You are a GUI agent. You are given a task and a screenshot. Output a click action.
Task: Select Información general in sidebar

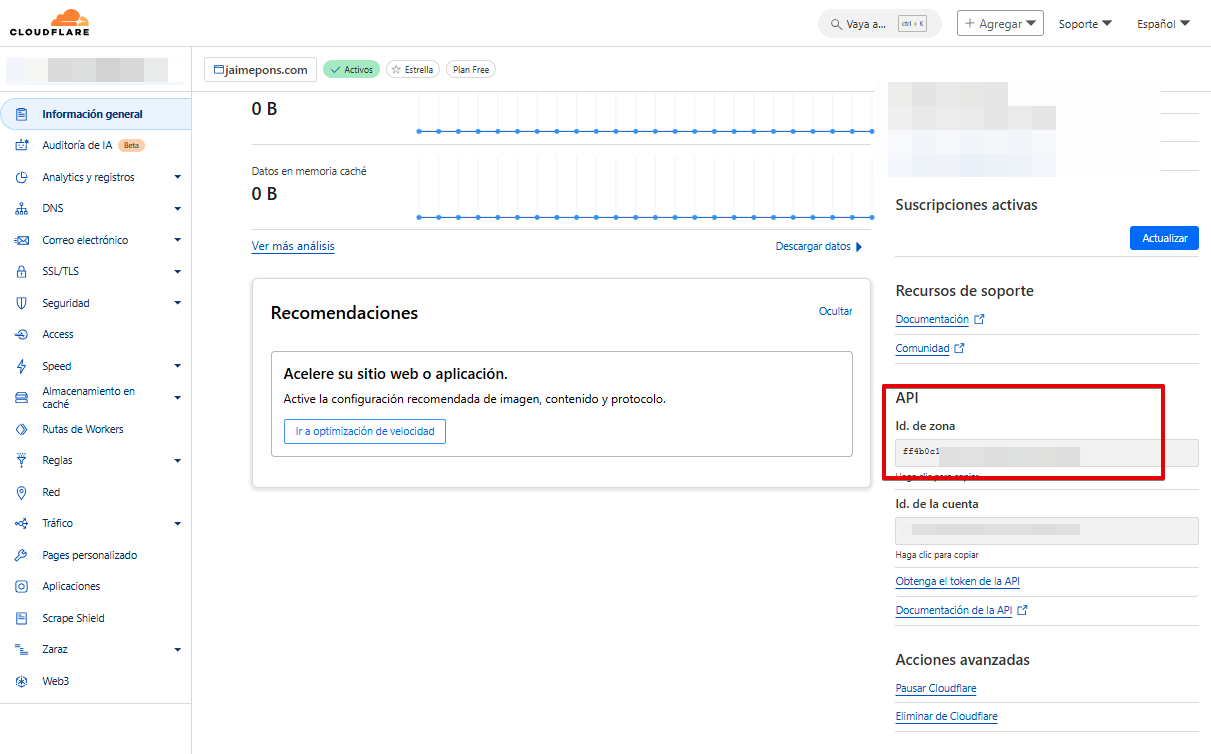click(x=92, y=114)
